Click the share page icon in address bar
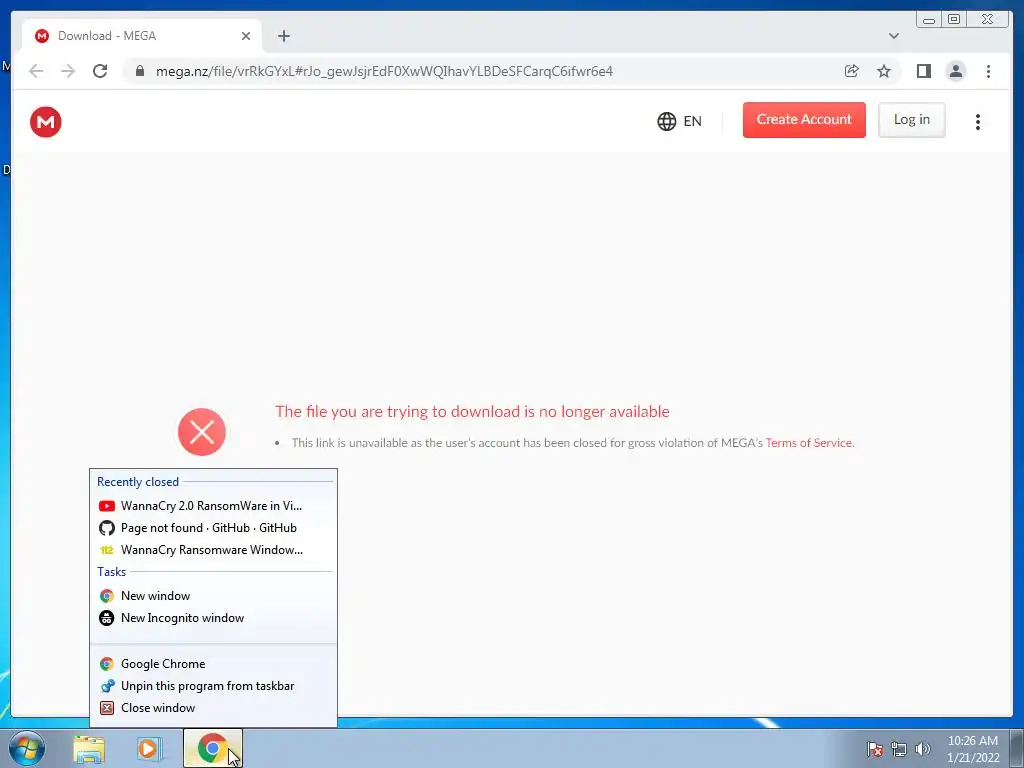 pos(851,71)
